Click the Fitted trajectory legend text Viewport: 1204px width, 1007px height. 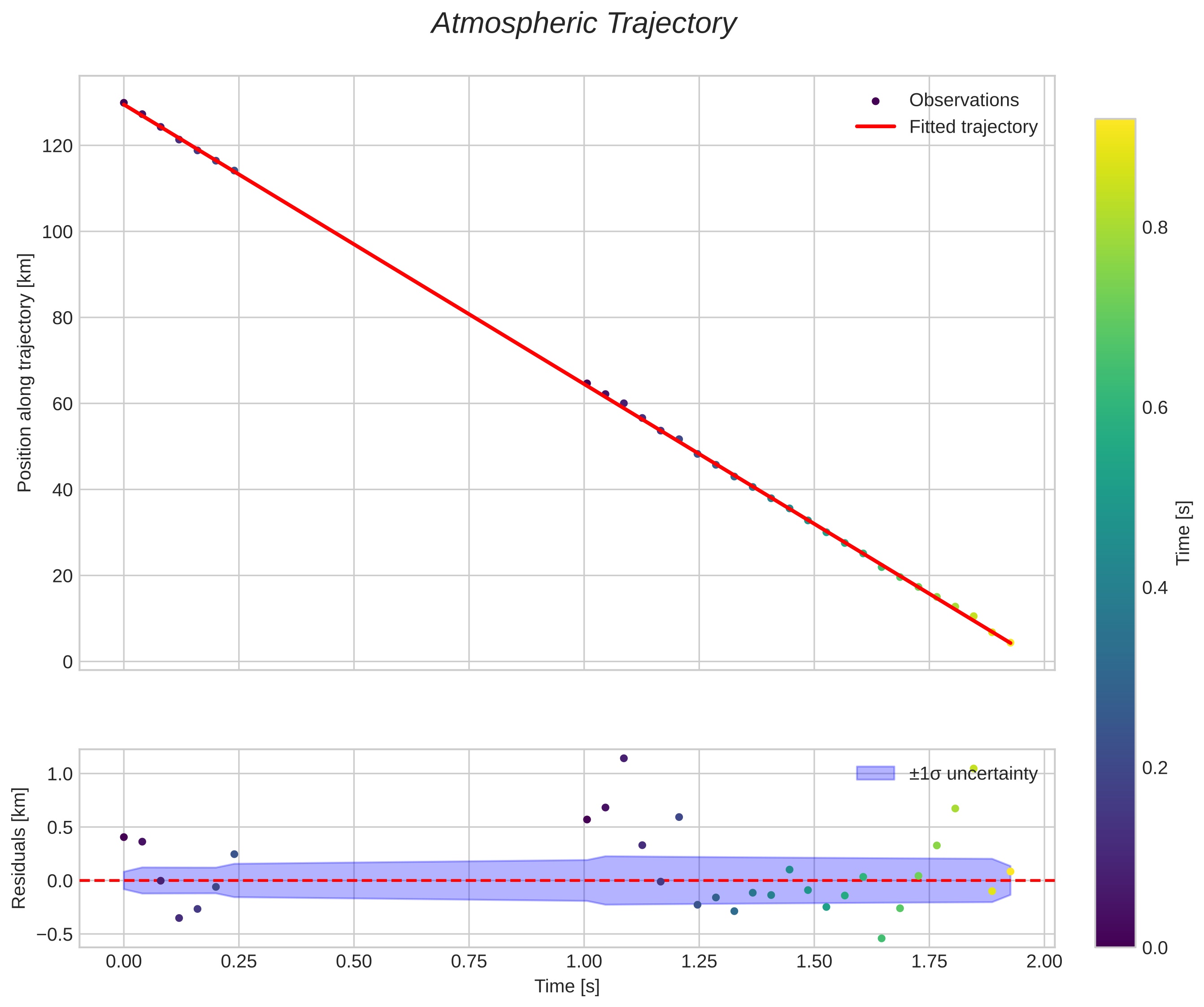coord(973,127)
